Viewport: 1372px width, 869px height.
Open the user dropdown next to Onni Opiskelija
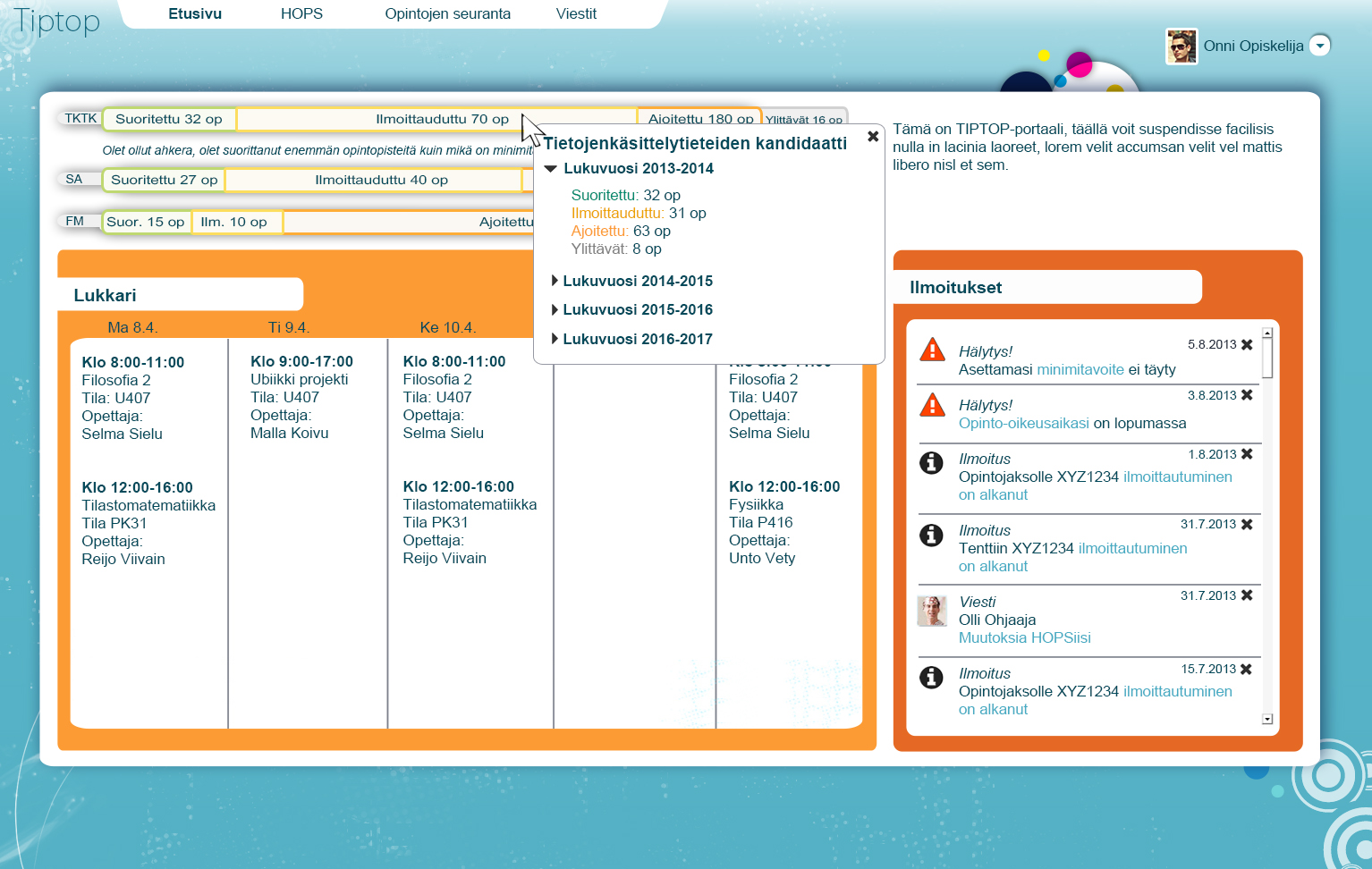[1320, 46]
